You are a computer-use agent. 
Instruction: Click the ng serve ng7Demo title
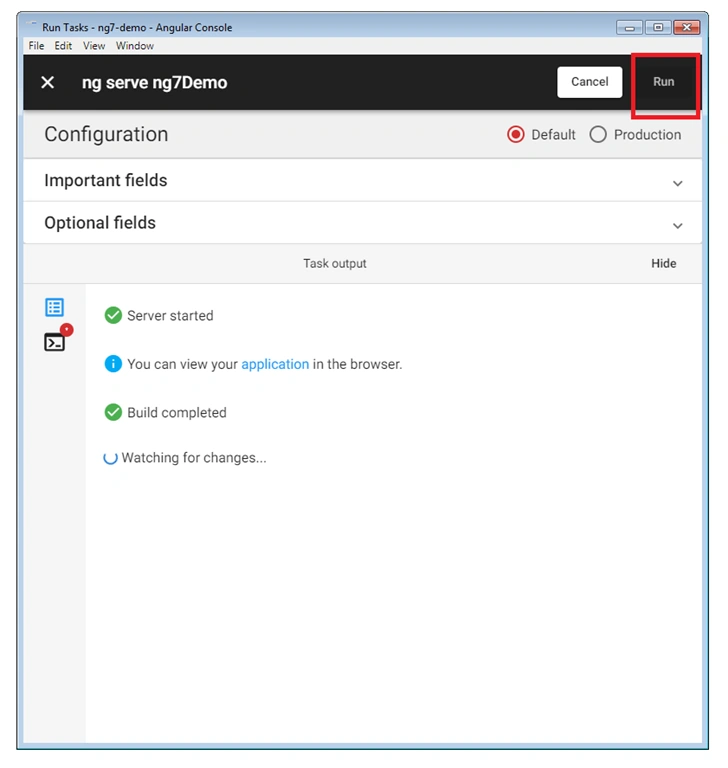154,83
